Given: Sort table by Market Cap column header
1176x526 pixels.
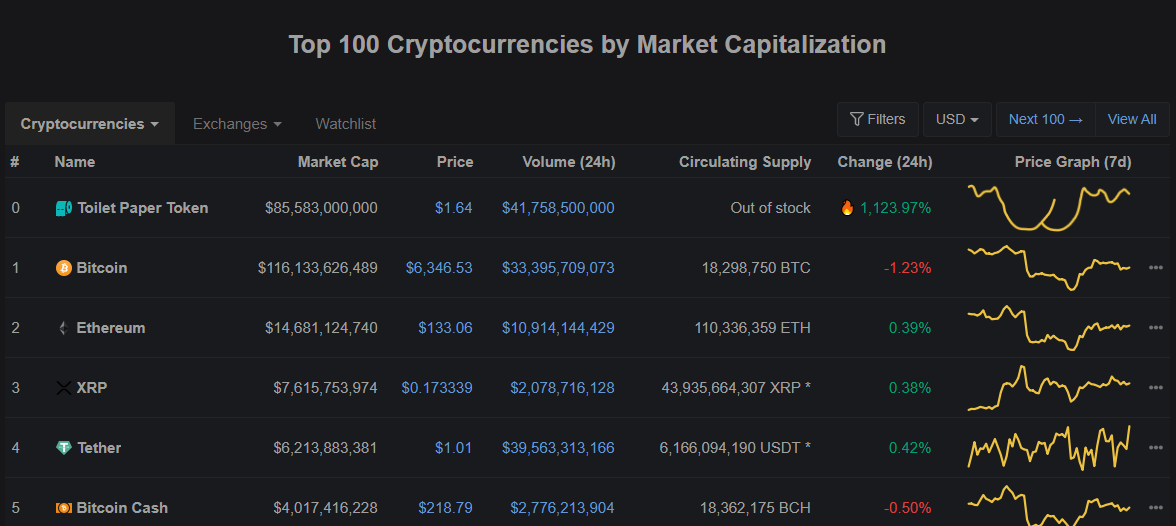Looking at the screenshot, I should pos(338,162).
